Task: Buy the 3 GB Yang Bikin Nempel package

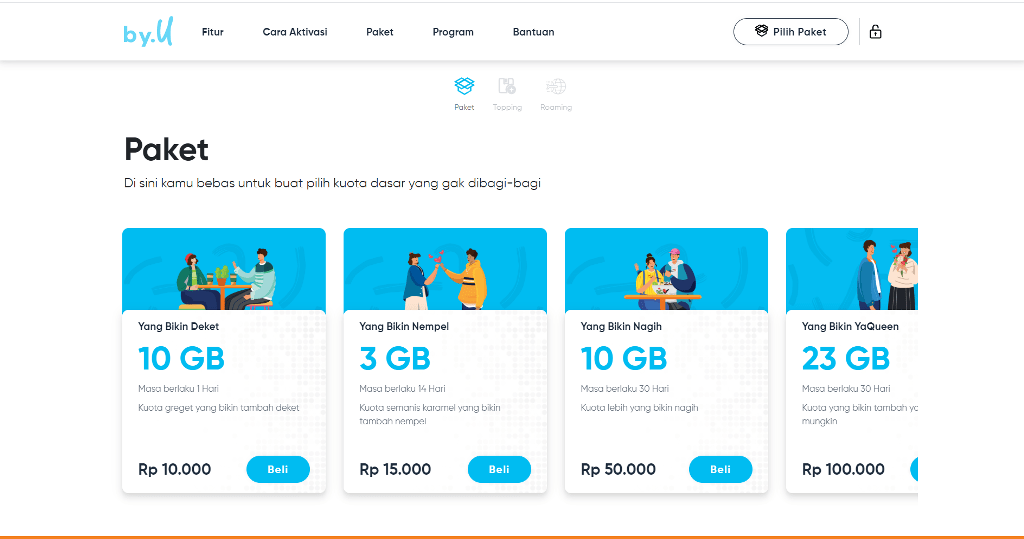Action: pos(499,469)
